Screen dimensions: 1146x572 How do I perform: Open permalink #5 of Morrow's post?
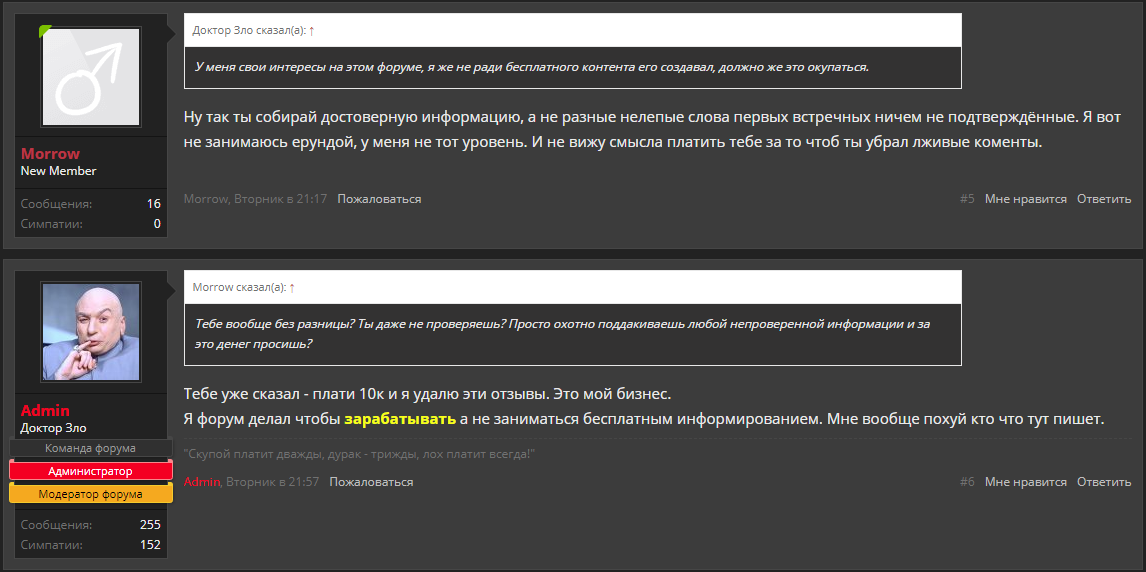pyautogui.click(x=967, y=199)
